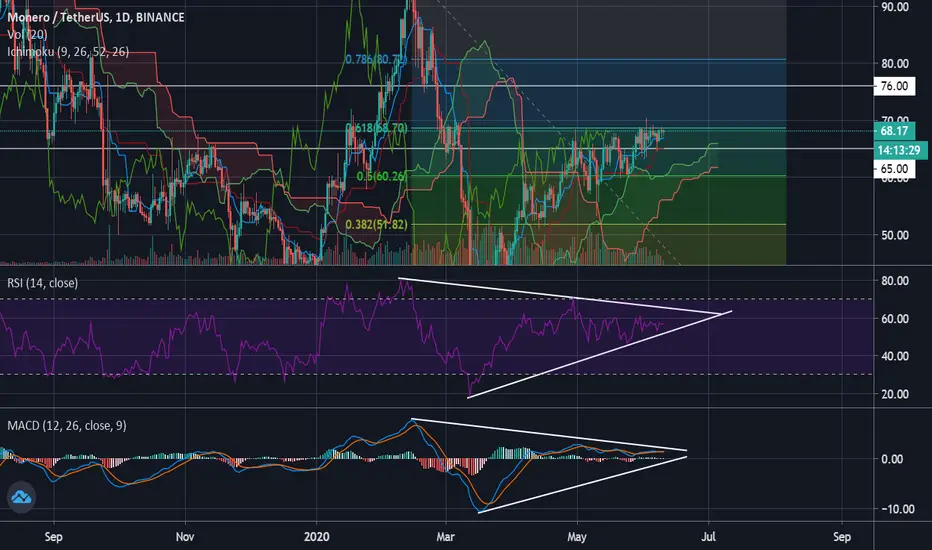The image size is (932, 550).
Task: Select the 0.382(51.82) Fibonacci level label
Action: coord(376,225)
